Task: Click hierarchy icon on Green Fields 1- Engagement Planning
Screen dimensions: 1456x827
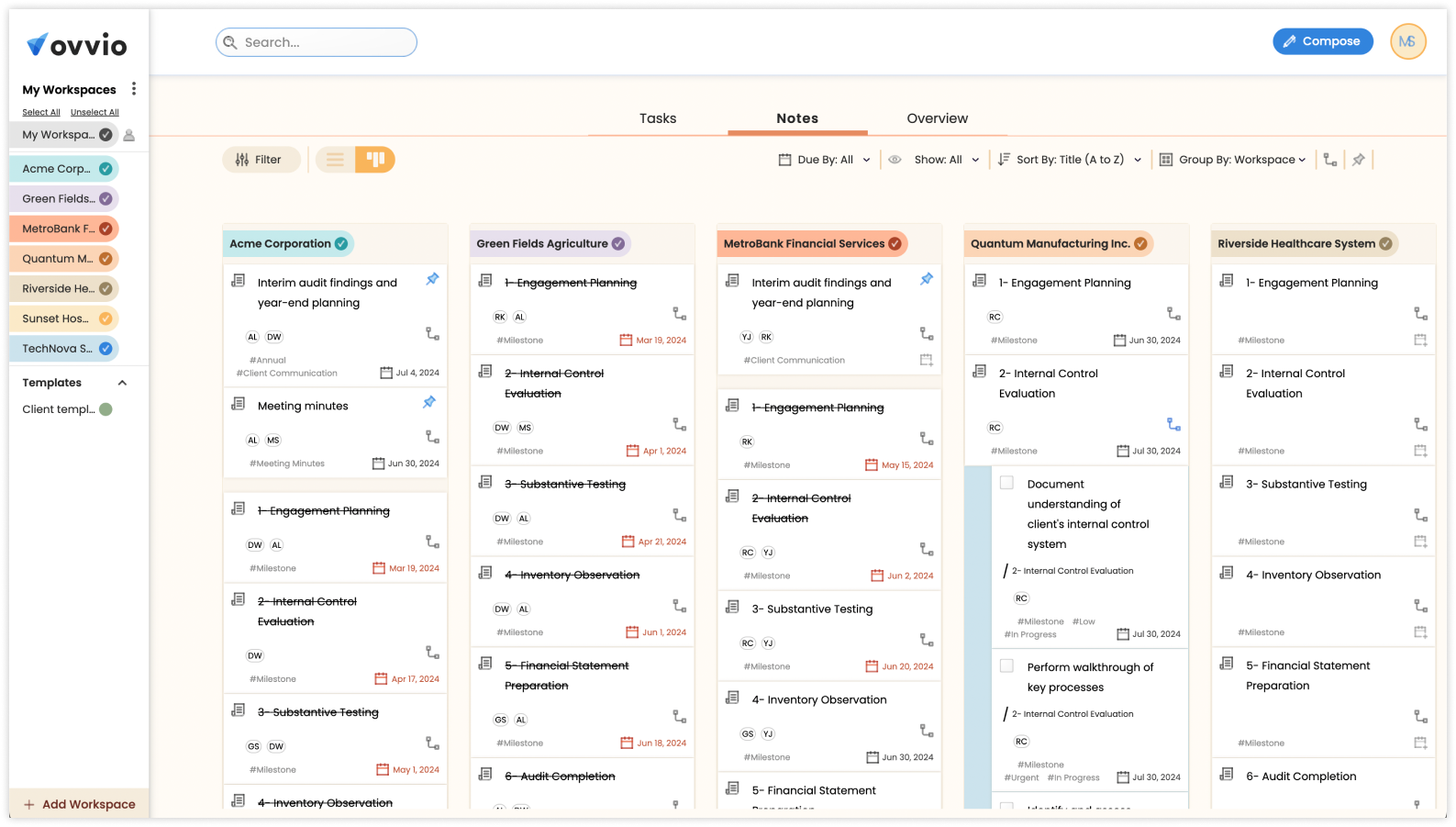Action: point(680,314)
